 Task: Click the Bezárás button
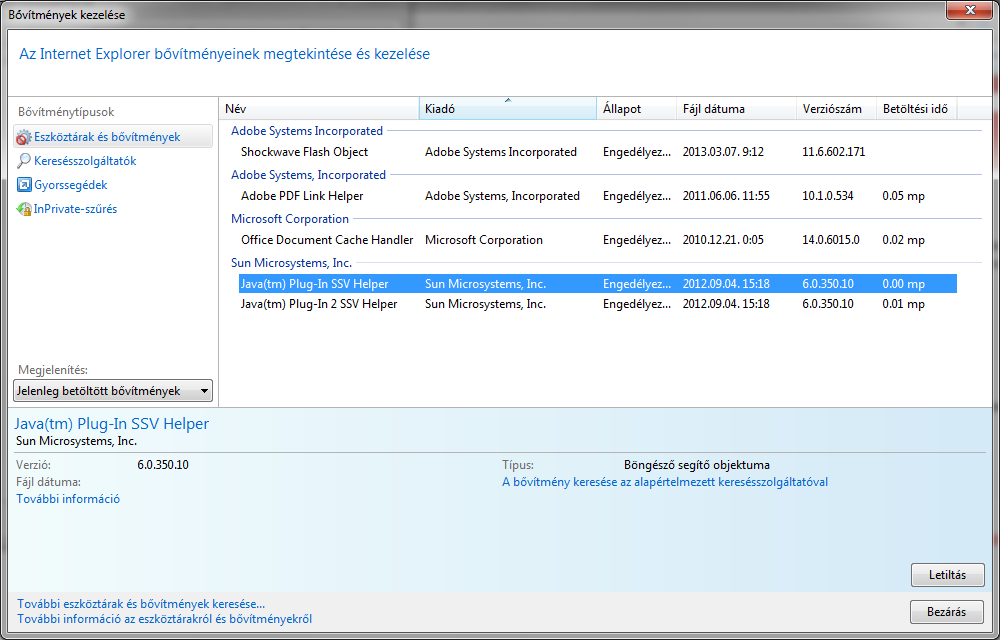click(947, 611)
